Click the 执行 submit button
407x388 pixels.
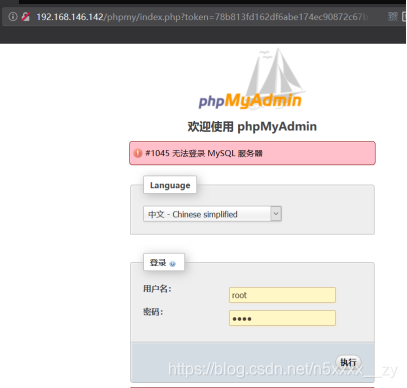[x=348, y=362]
